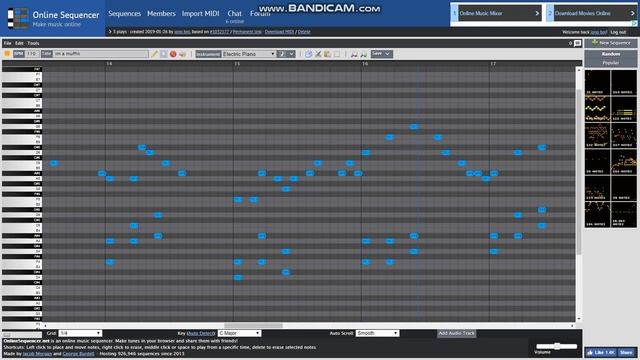Click the Auto Detect key link

pos(201,333)
